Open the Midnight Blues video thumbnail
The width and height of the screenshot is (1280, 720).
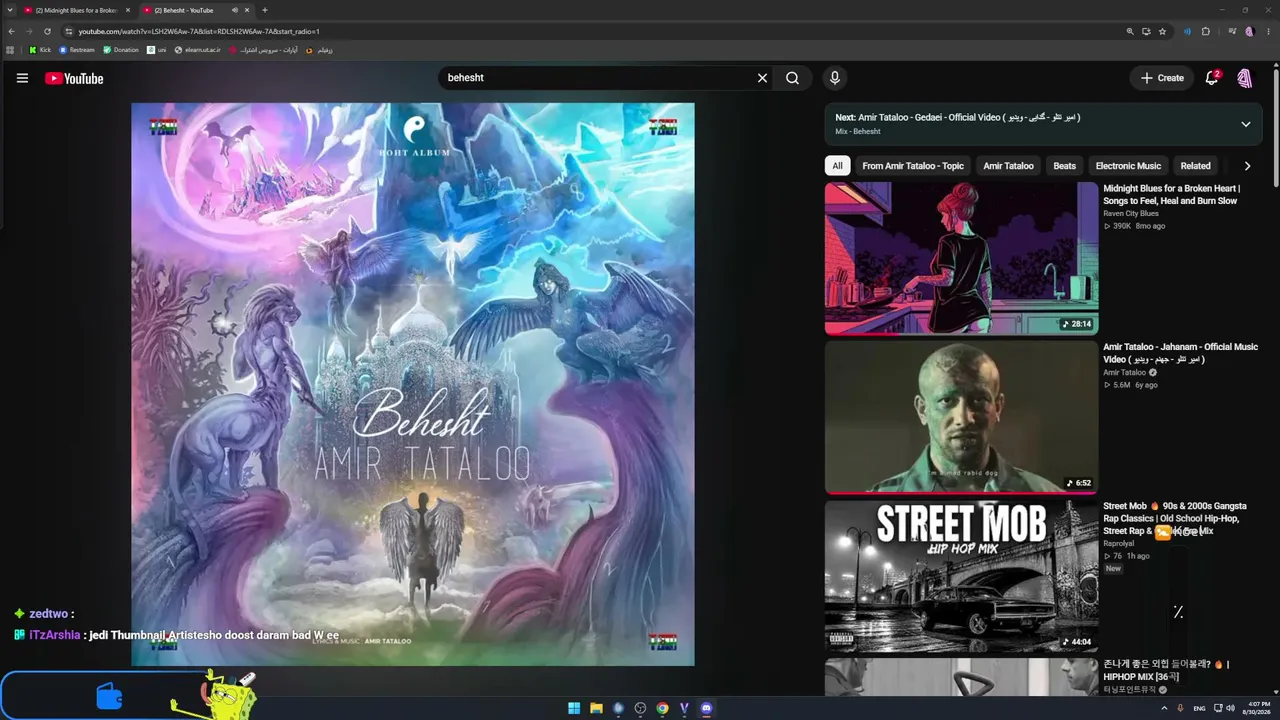pyautogui.click(x=961, y=258)
